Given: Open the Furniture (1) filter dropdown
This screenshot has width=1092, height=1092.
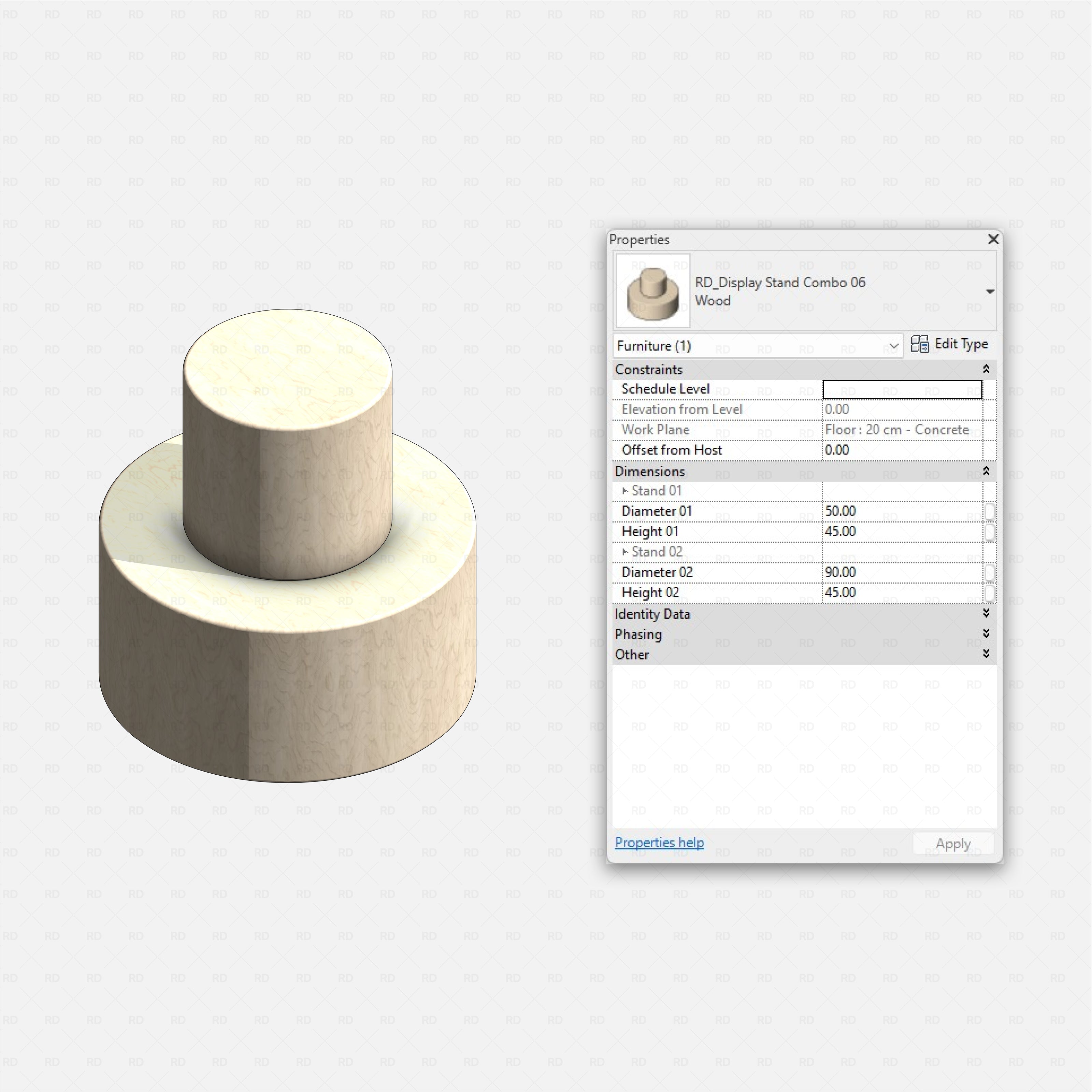Looking at the screenshot, I should click(x=758, y=346).
